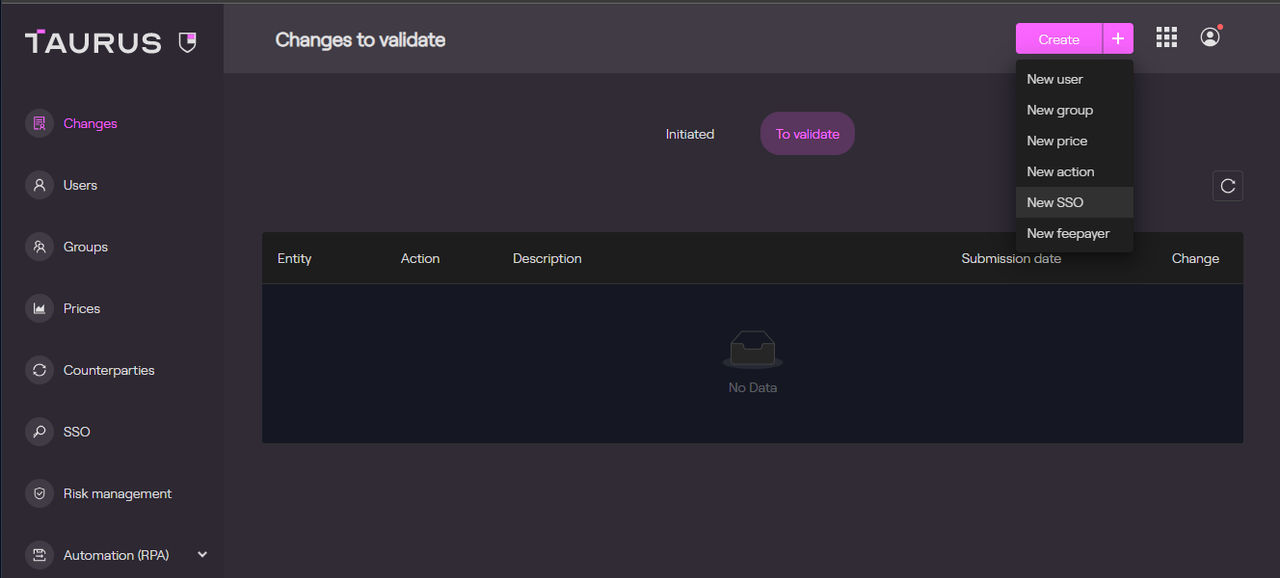1280x578 pixels.
Task: Switch to the Initiated tab
Action: [x=689, y=133]
